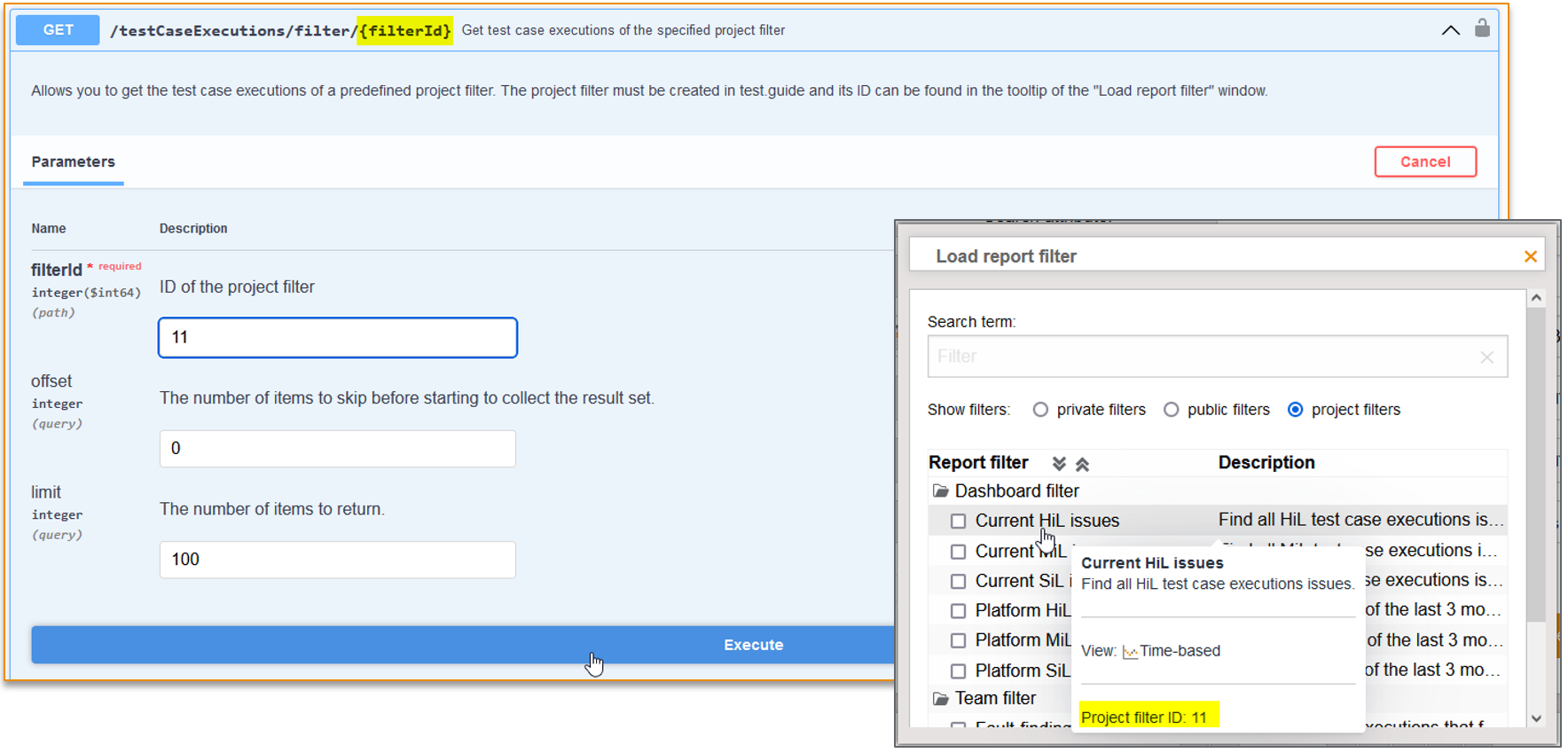Click the filterId input field

[337, 338]
